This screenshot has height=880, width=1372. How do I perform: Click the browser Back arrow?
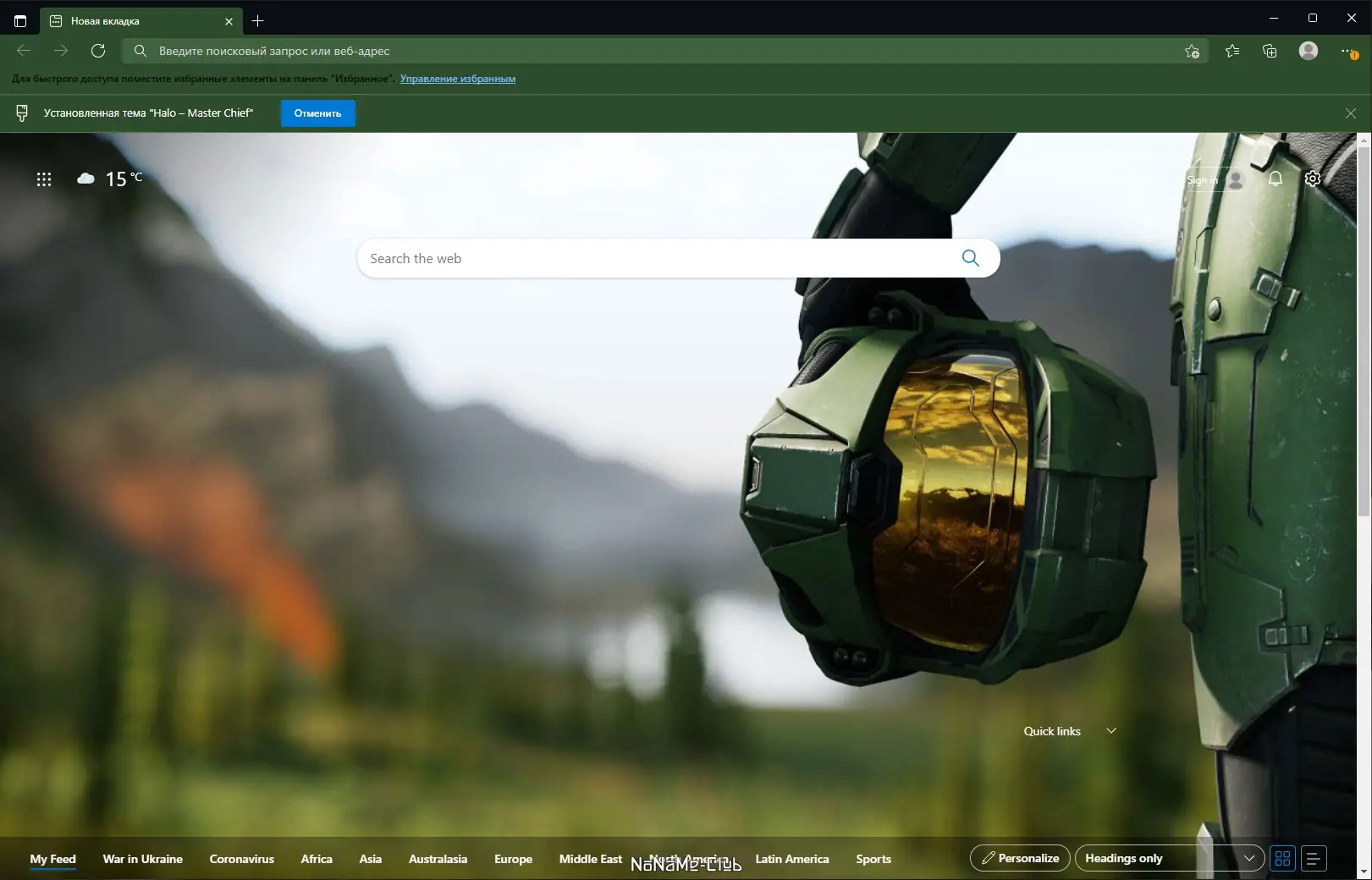tap(24, 51)
